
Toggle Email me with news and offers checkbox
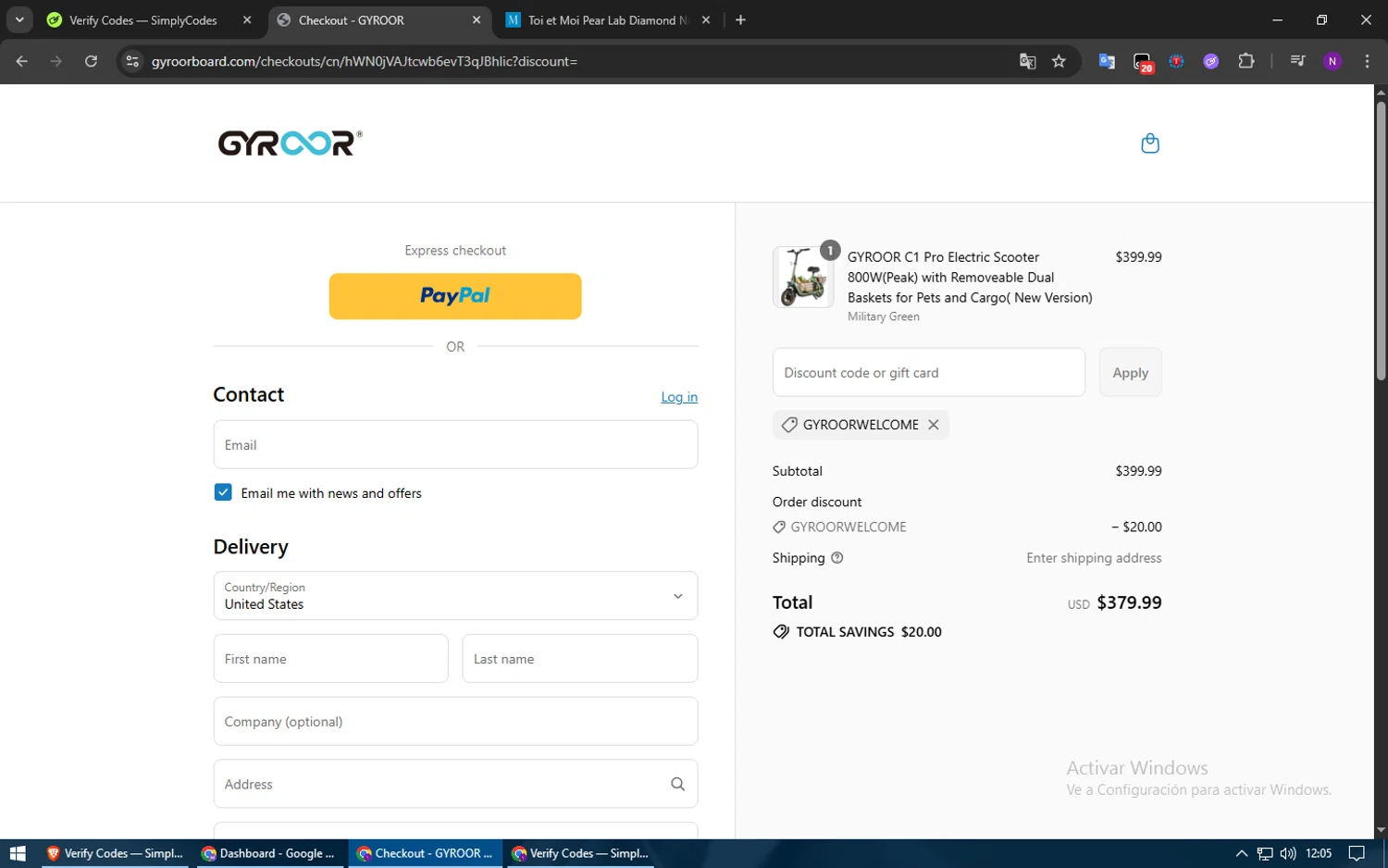(223, 492)
